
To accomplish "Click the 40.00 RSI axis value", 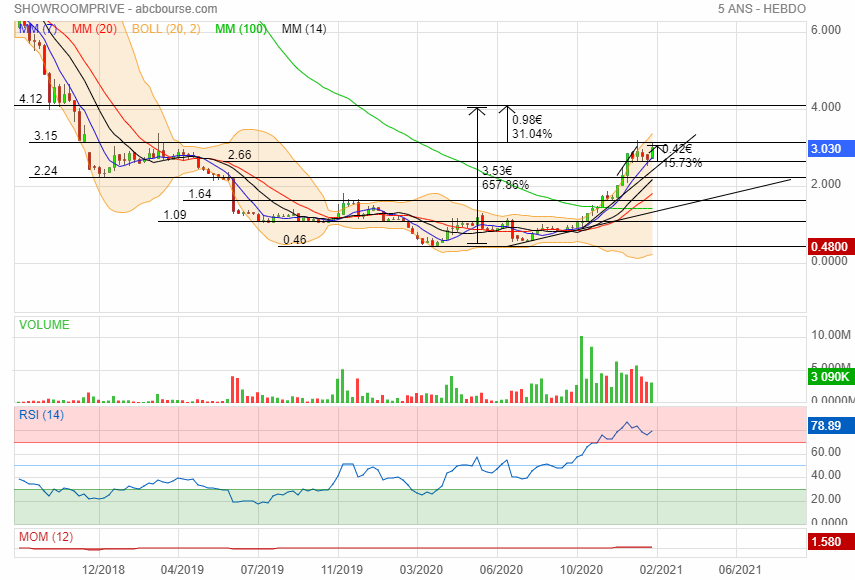I will tap(826, 475).
